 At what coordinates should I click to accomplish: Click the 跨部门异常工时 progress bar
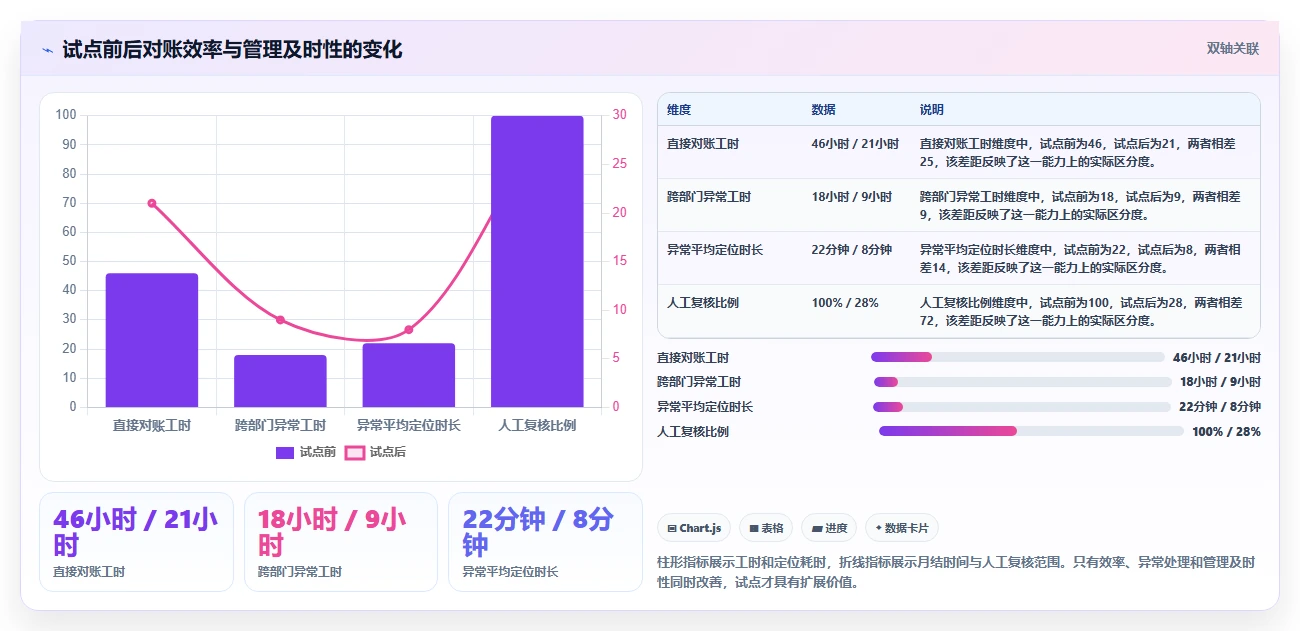click(1022, 382)
